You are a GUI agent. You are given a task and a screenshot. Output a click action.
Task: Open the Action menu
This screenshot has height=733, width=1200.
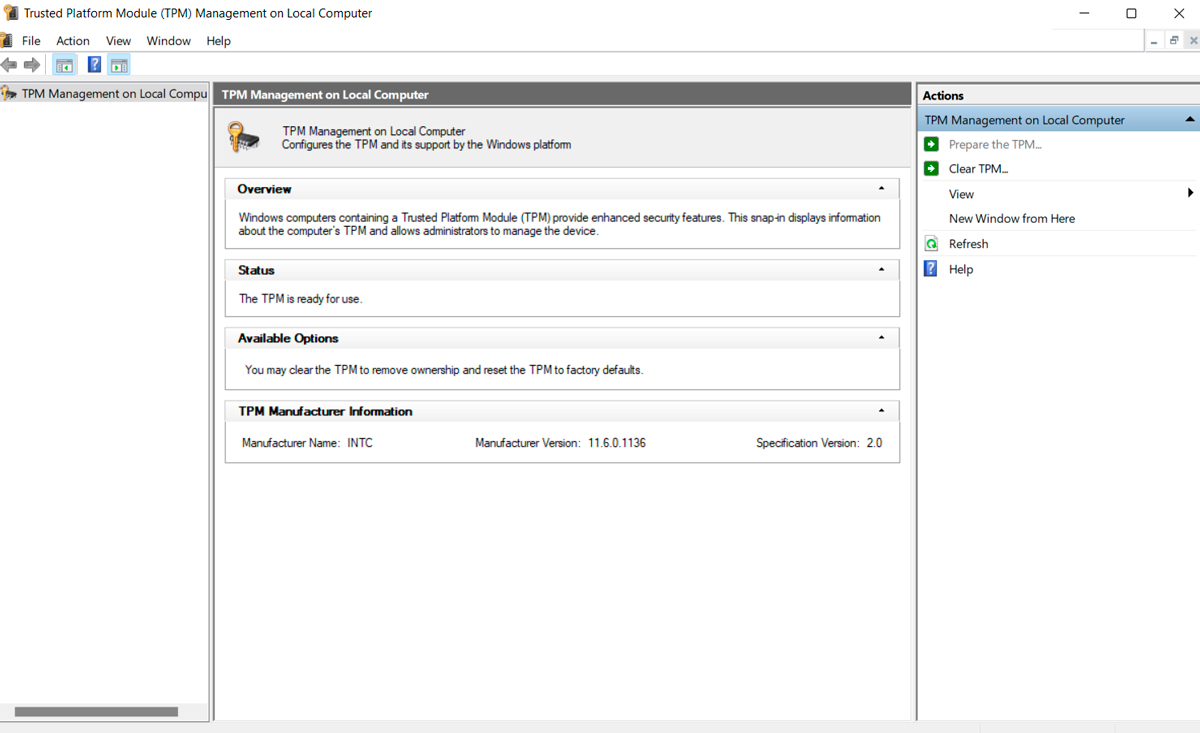(73, 41)
